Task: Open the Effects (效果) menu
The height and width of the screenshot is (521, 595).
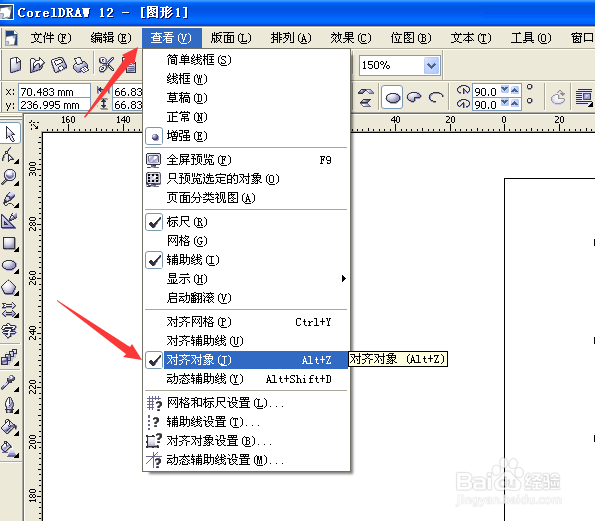Action: 351,38
